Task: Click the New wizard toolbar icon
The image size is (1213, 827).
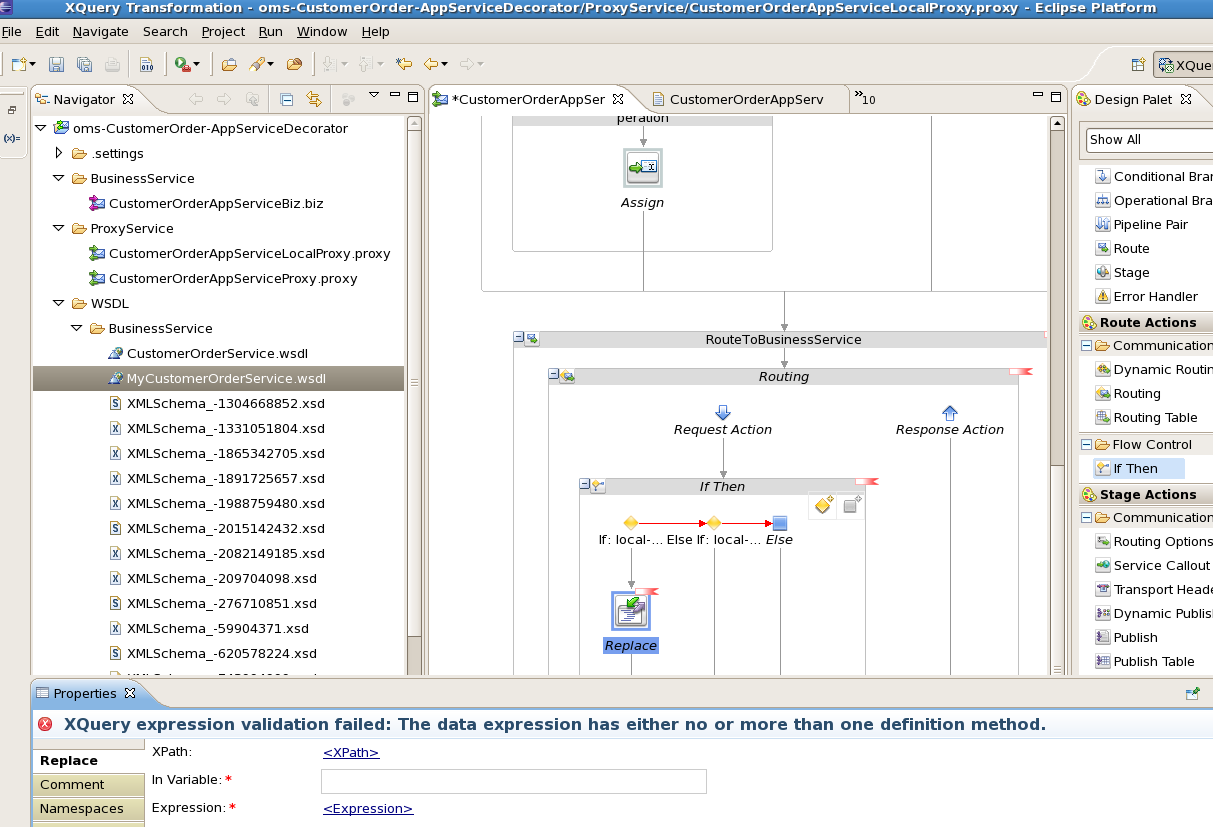Action: click(19, 64)
